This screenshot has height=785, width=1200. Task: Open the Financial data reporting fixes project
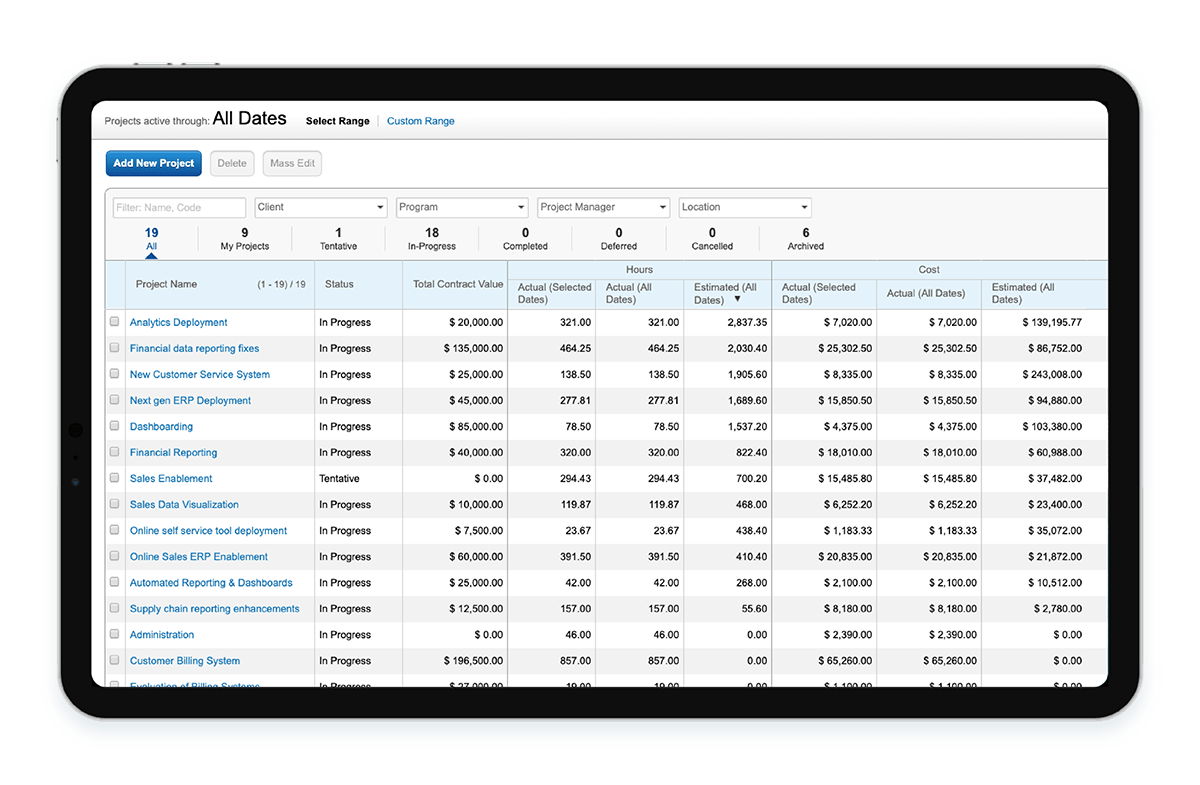tap(194, 348)
